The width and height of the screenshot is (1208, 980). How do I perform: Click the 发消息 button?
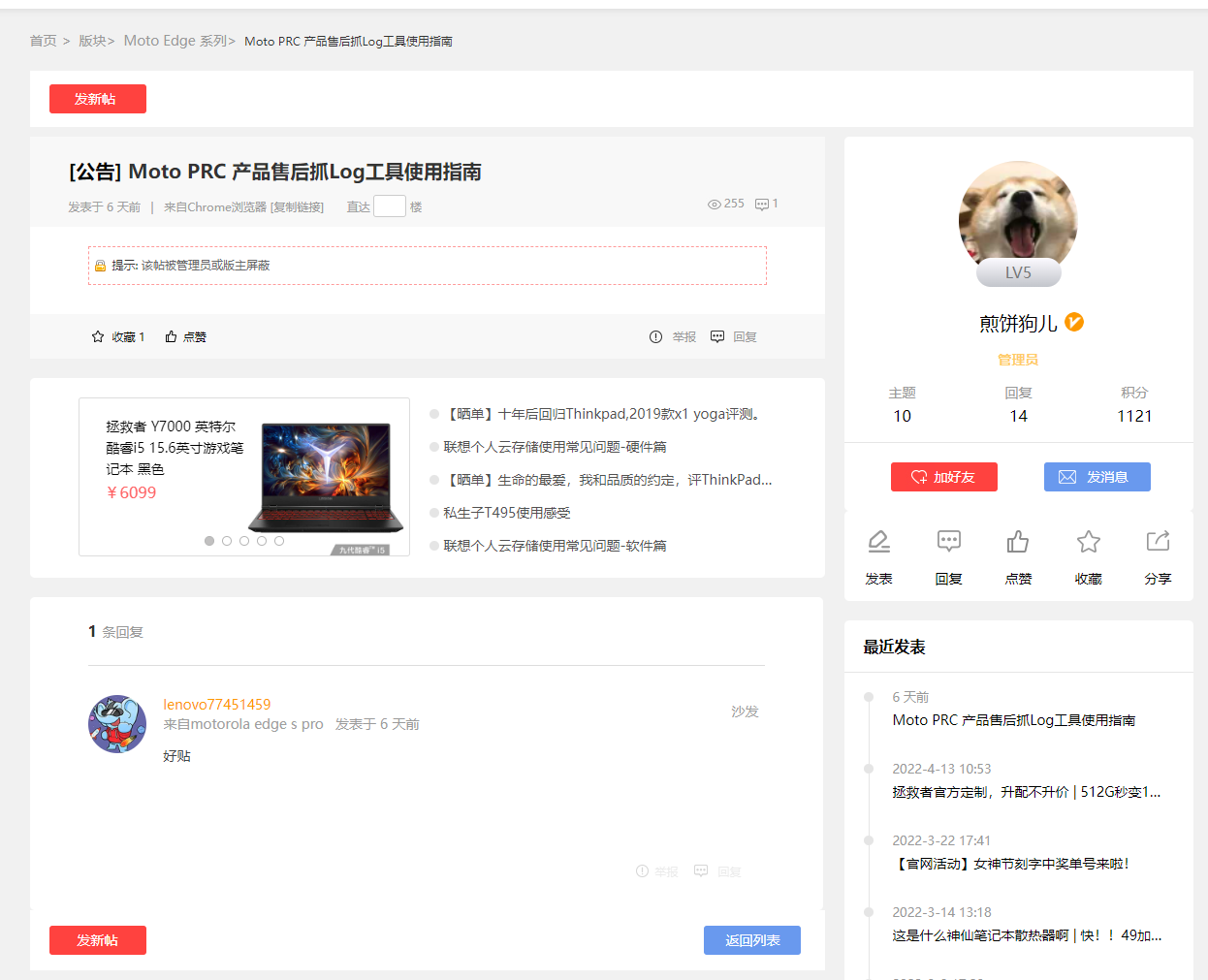pos(1097,477)
